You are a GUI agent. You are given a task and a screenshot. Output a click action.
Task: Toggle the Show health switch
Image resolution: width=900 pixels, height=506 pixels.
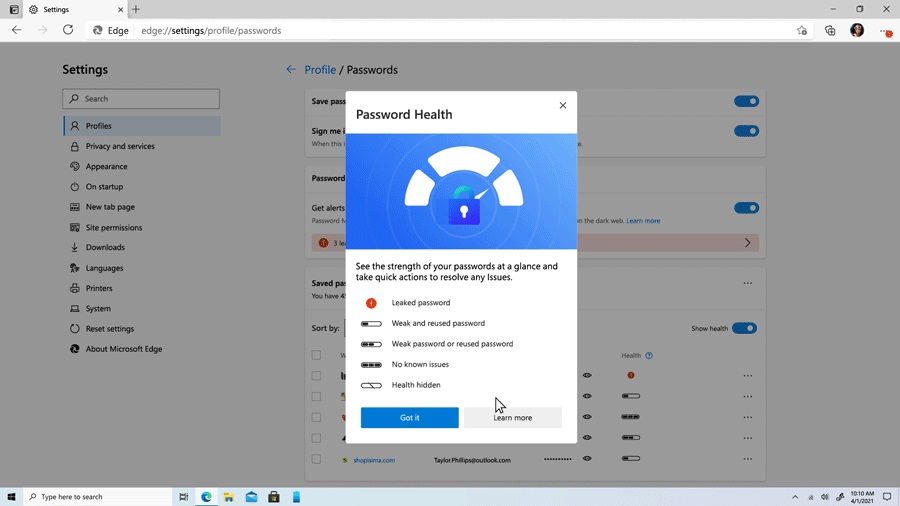[744, 328]
